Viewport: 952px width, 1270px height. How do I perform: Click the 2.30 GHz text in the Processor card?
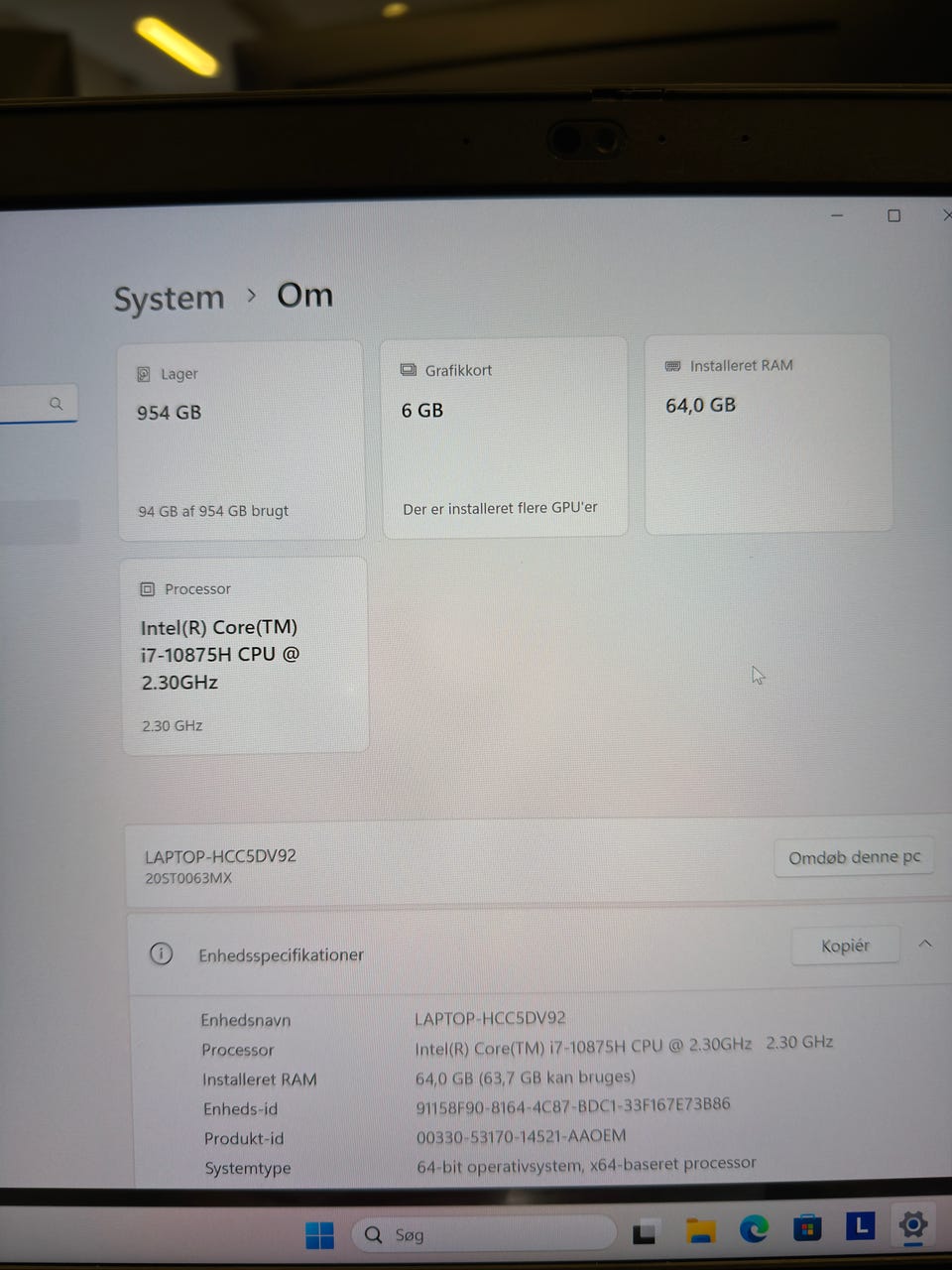[x=172, y=725]
